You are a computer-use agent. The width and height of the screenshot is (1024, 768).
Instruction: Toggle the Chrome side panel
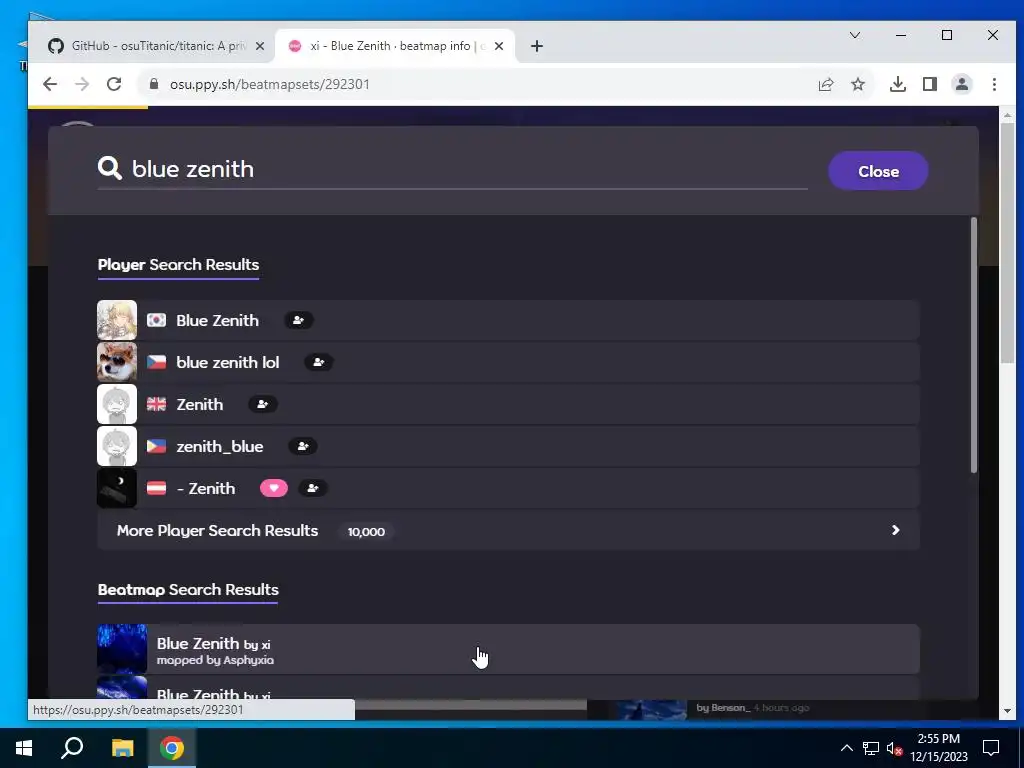coord(930,84)
